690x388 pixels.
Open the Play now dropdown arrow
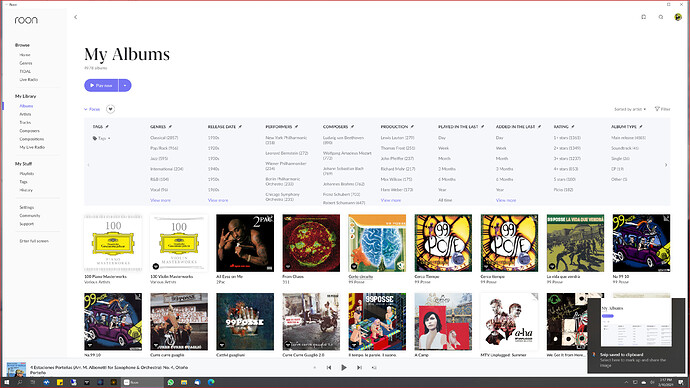pos(125,85)
